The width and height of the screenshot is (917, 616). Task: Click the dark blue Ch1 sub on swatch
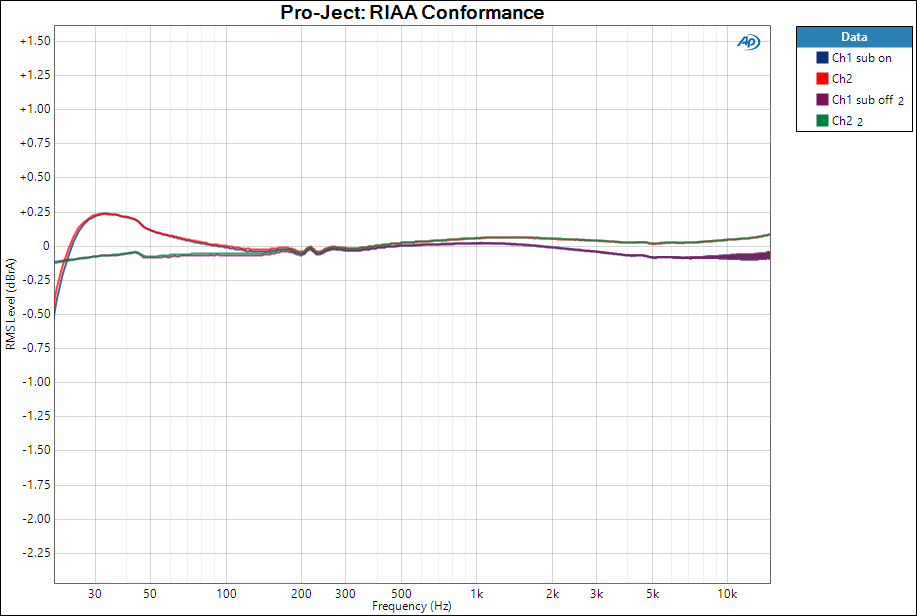click(822, 57)
